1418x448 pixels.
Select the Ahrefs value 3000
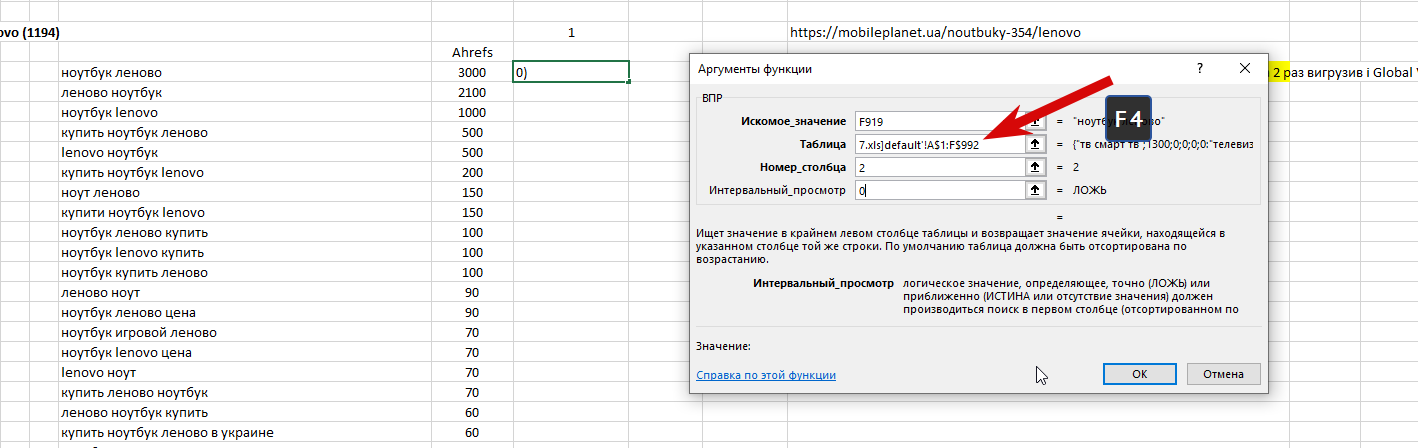pos(472,72)
